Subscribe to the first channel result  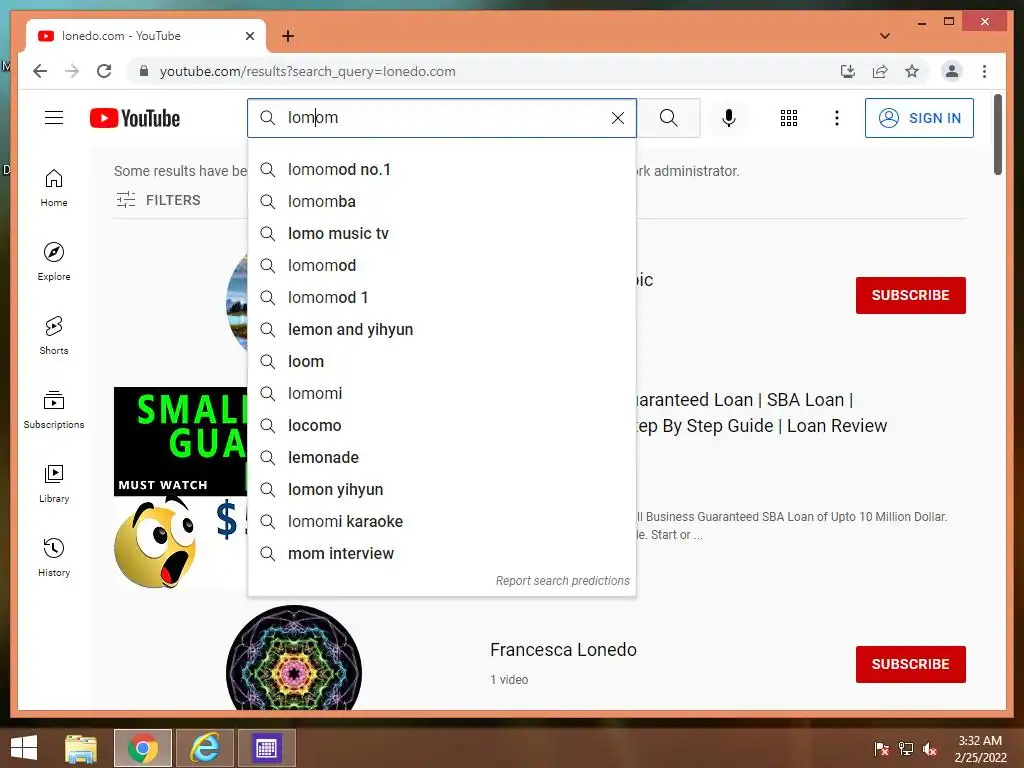click(910, 295)
